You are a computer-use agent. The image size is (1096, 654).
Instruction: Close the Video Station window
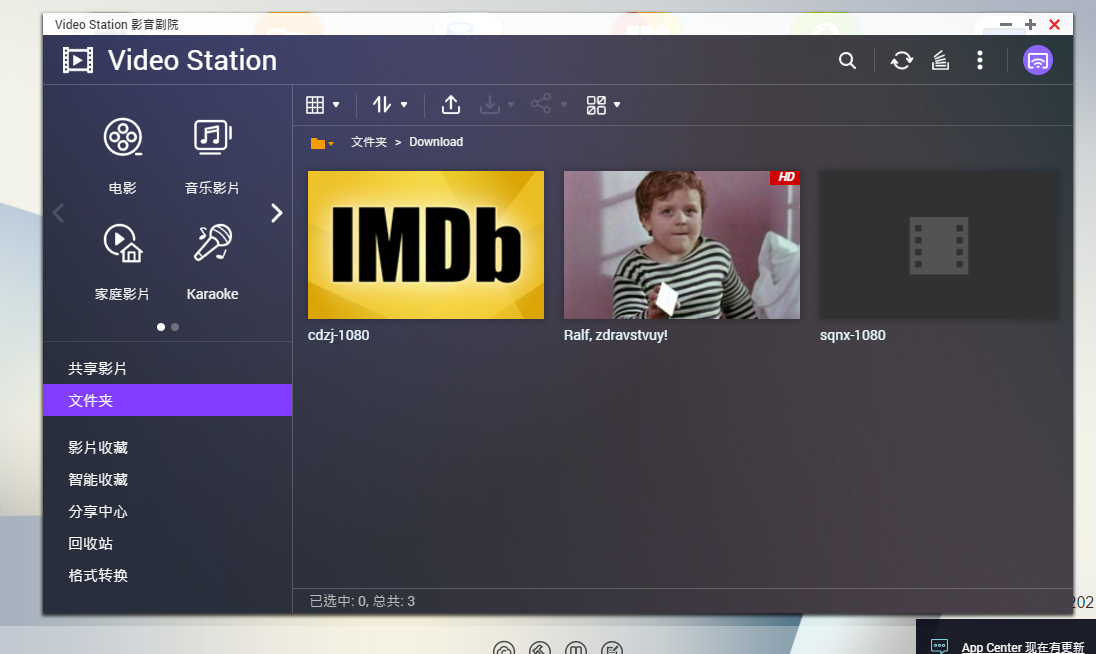pos(1055,24)
